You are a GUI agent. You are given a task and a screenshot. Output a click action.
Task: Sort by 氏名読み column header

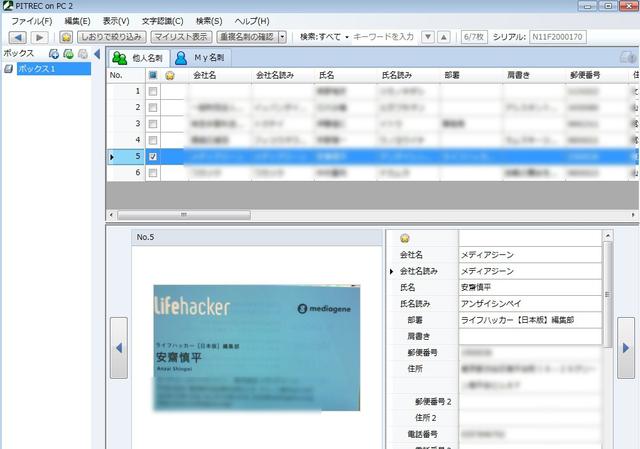(x=409, y=76)
